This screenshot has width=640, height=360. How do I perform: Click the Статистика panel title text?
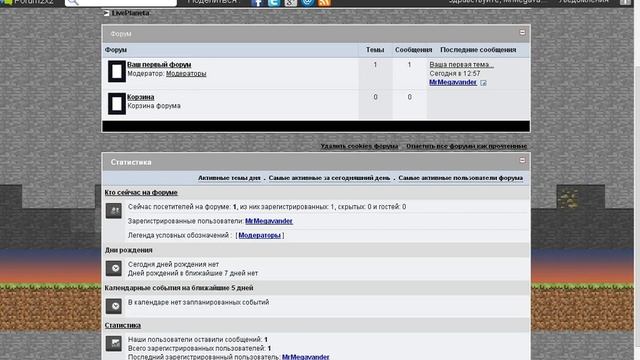coord(131,162)
